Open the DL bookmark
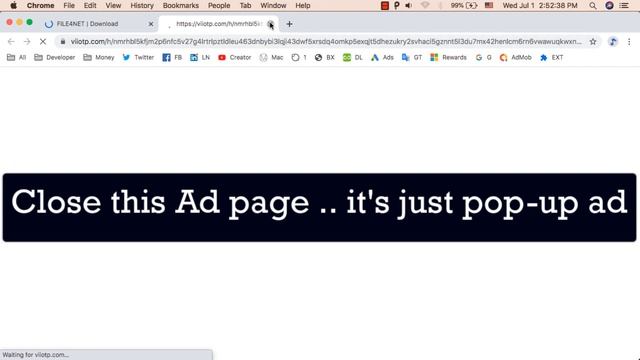Image resolution: width=640 pixels, height=360 pixels. (x=353, y=58)
